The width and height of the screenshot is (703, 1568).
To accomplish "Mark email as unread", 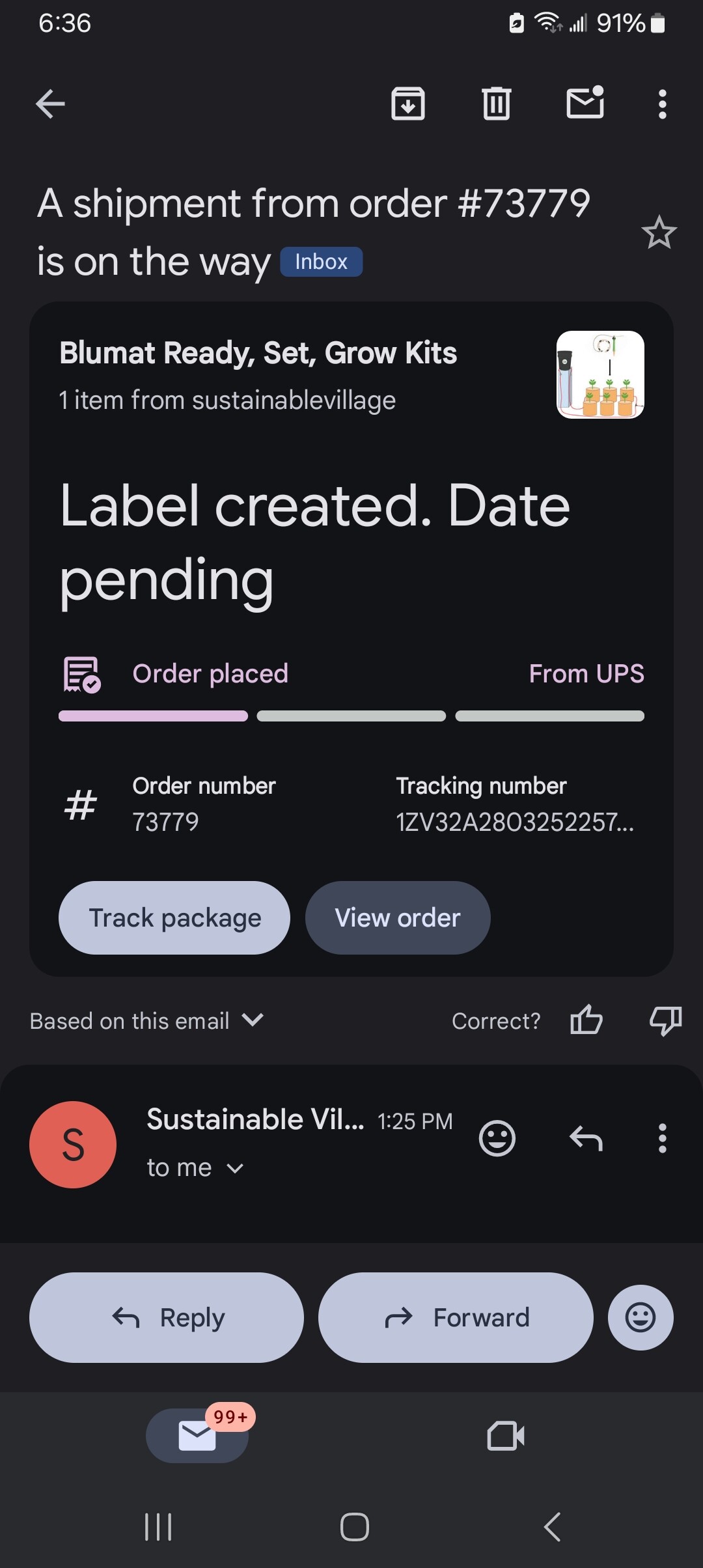I will [x=585, y=104].
